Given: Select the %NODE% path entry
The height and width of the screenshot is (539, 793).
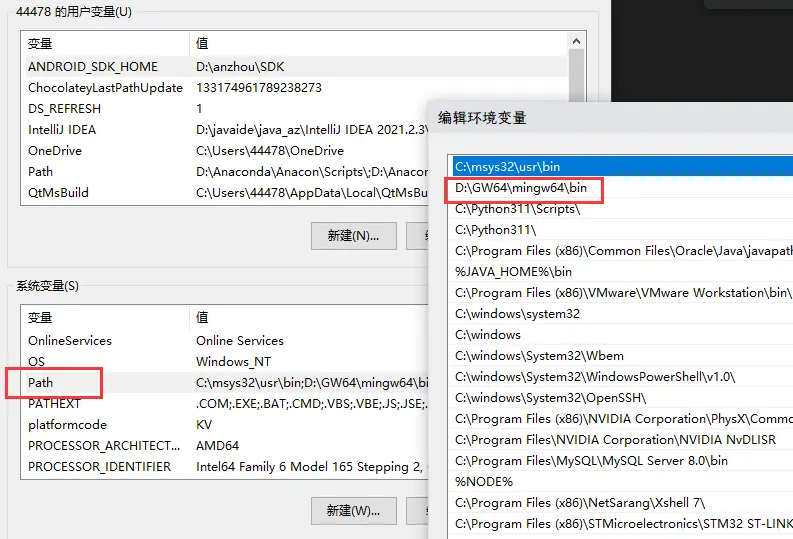Looking at the screenshot, I should [x=484, y=481].
